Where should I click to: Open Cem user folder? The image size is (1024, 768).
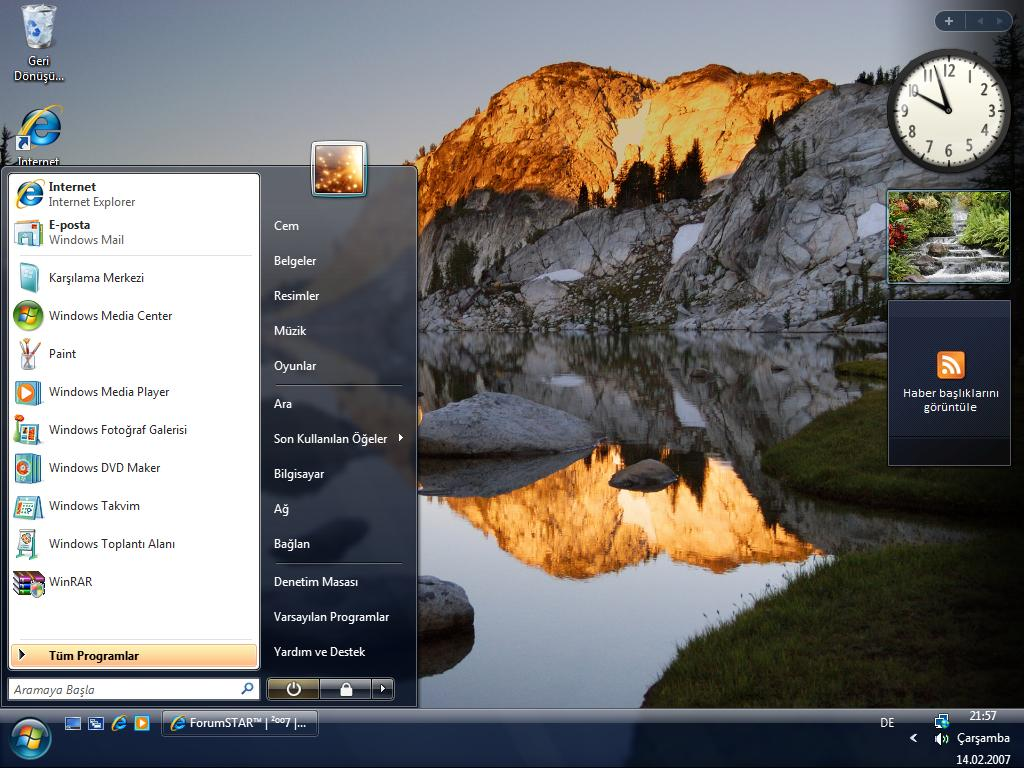[338, 226]
